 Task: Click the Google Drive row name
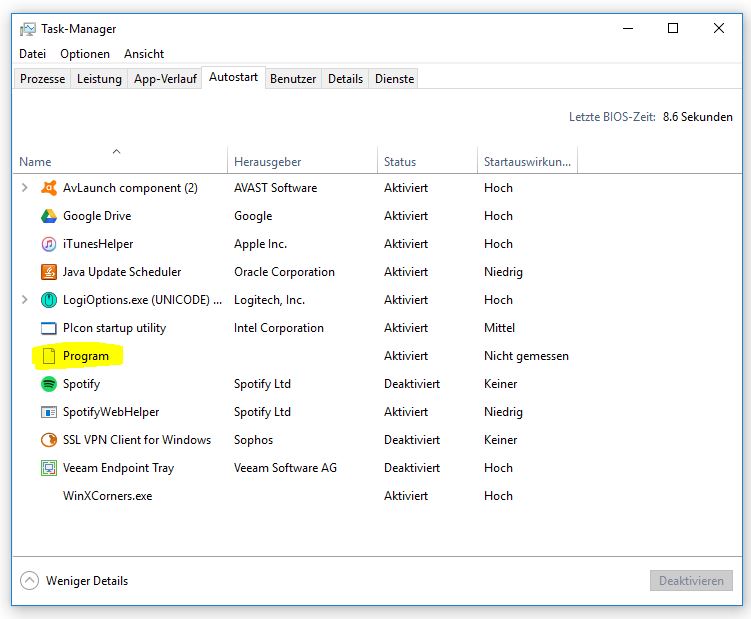pos(97,216)
